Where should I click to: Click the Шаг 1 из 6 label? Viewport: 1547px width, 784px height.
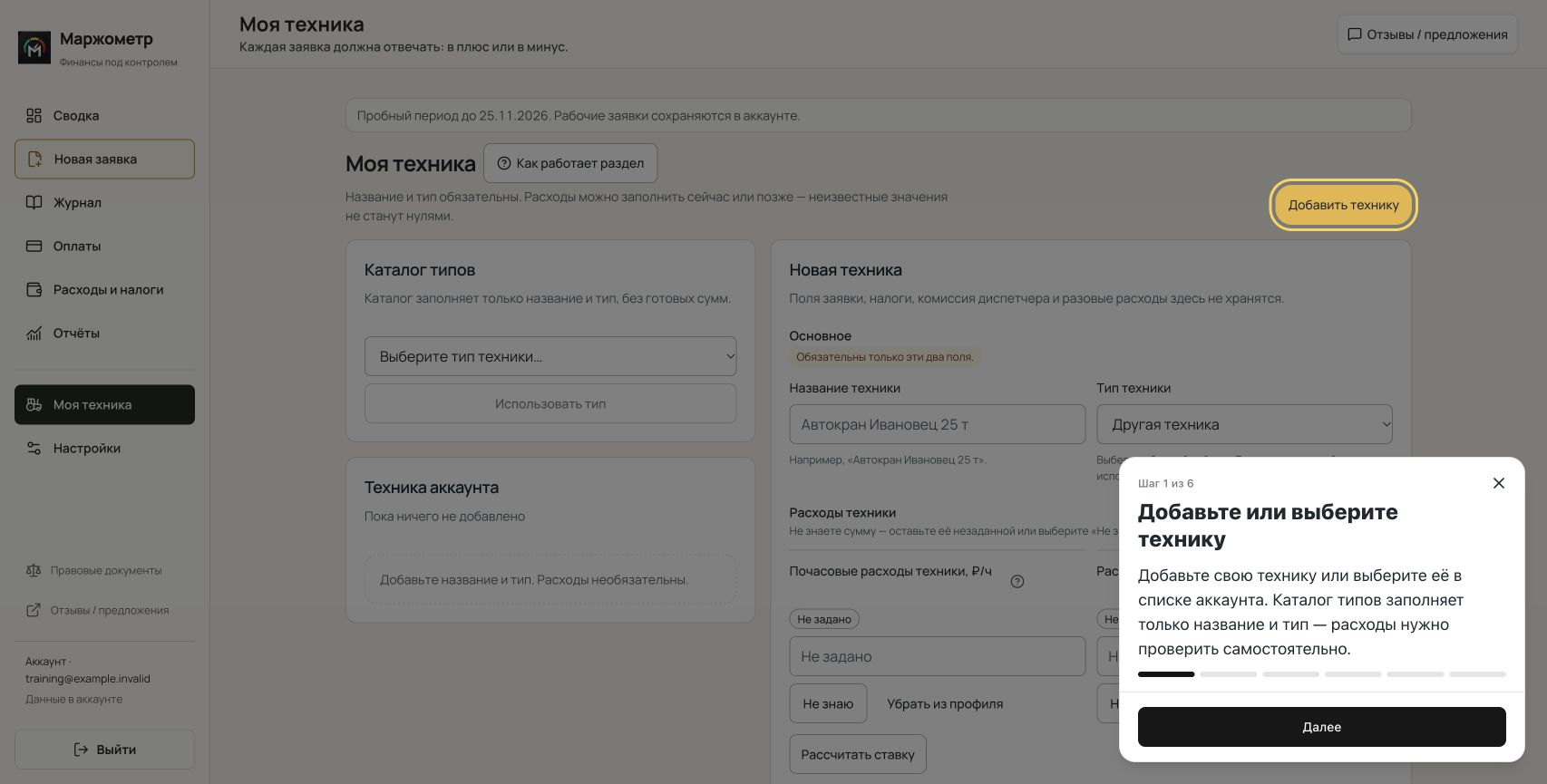pyautogui.click(x=1165, y=483)
